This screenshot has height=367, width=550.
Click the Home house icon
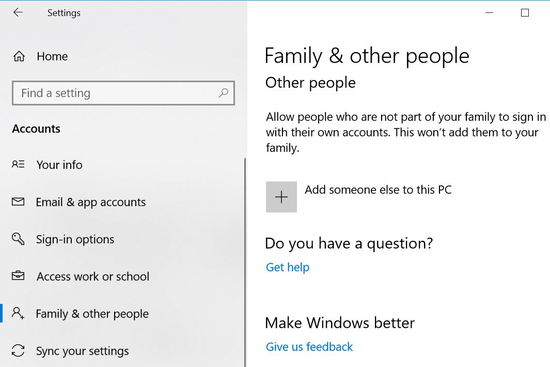click(19, 56)
